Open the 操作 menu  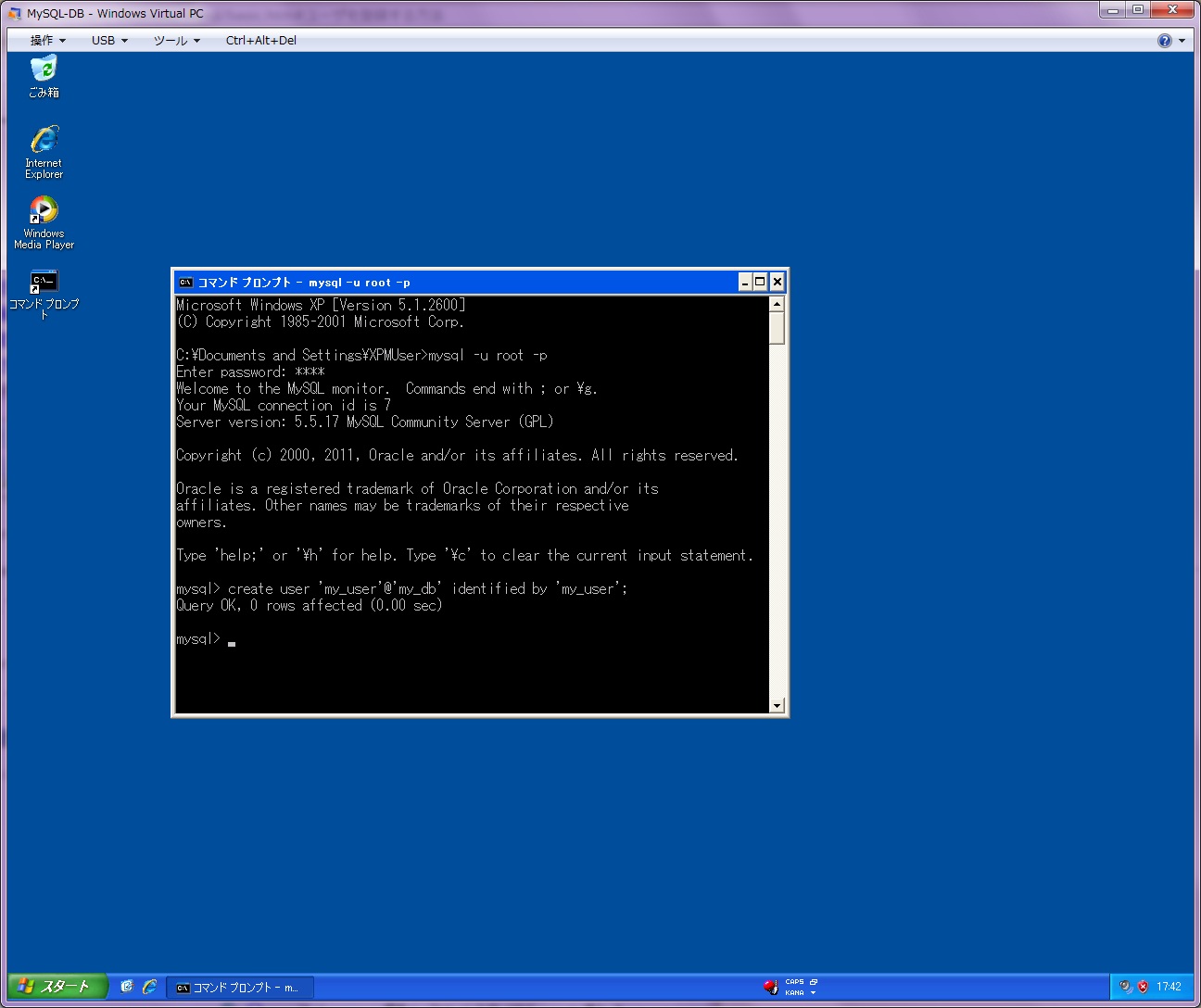47,41
